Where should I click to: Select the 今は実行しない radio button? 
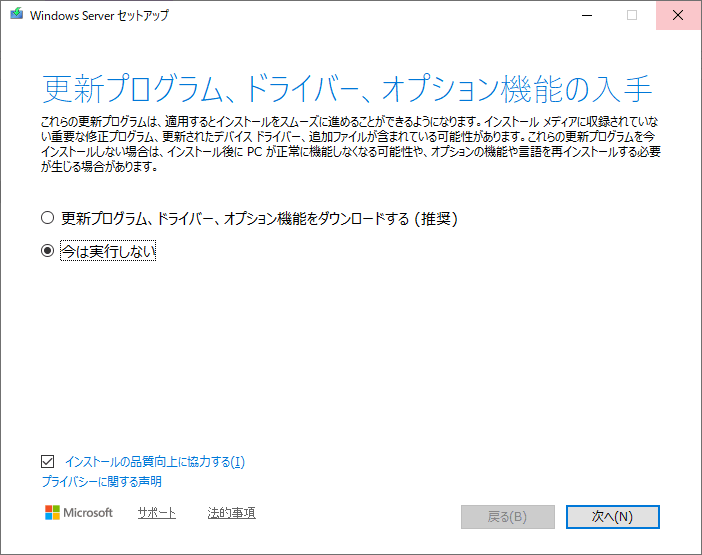pos(47,252)
